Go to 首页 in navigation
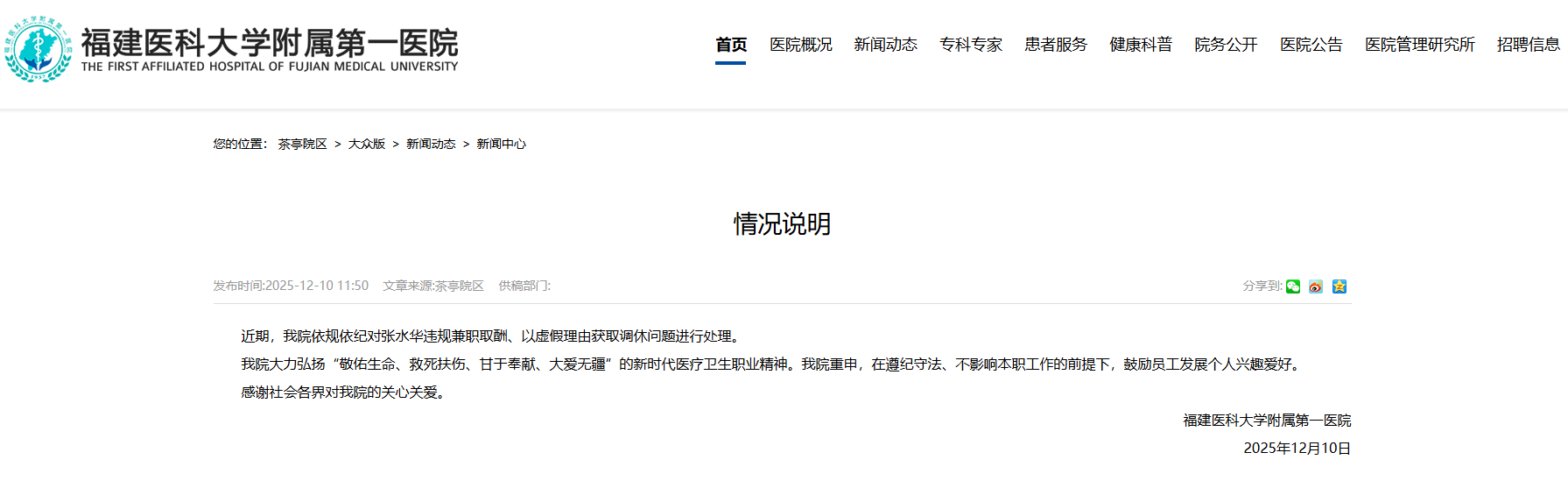 pyautogui.click(x=730, y=45)
